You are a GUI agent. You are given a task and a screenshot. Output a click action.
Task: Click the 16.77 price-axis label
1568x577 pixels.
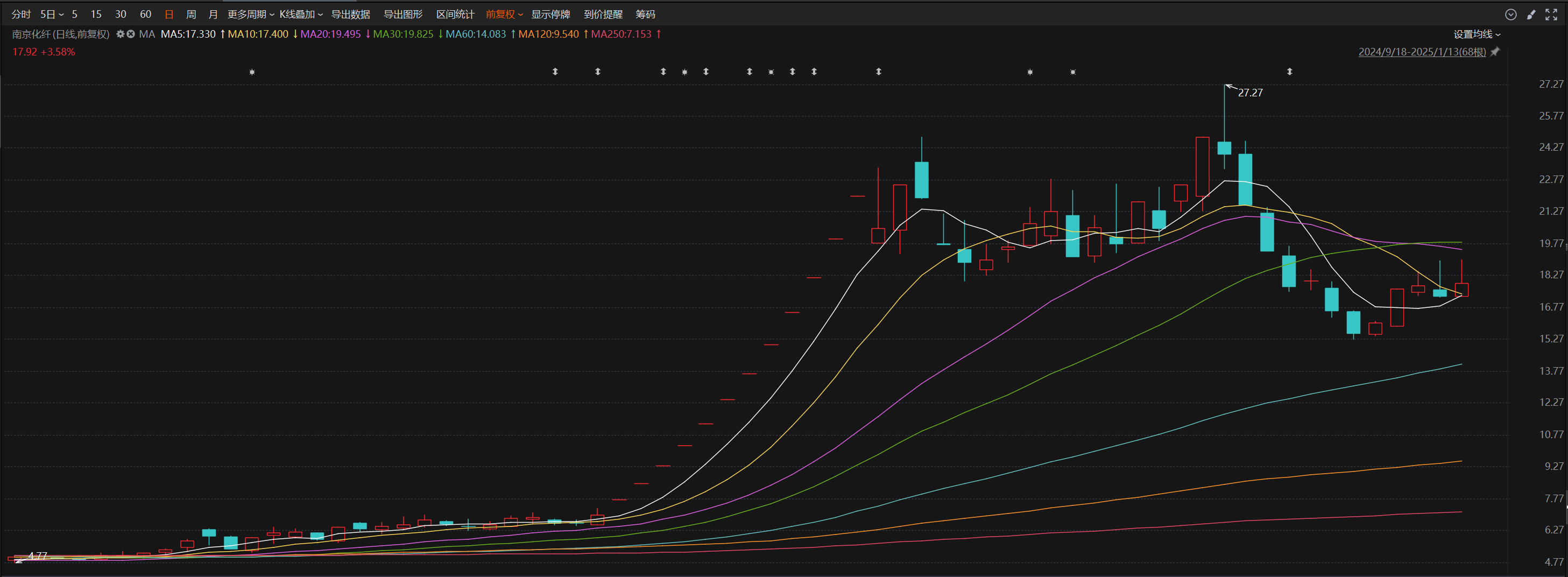pos(1551,307)
